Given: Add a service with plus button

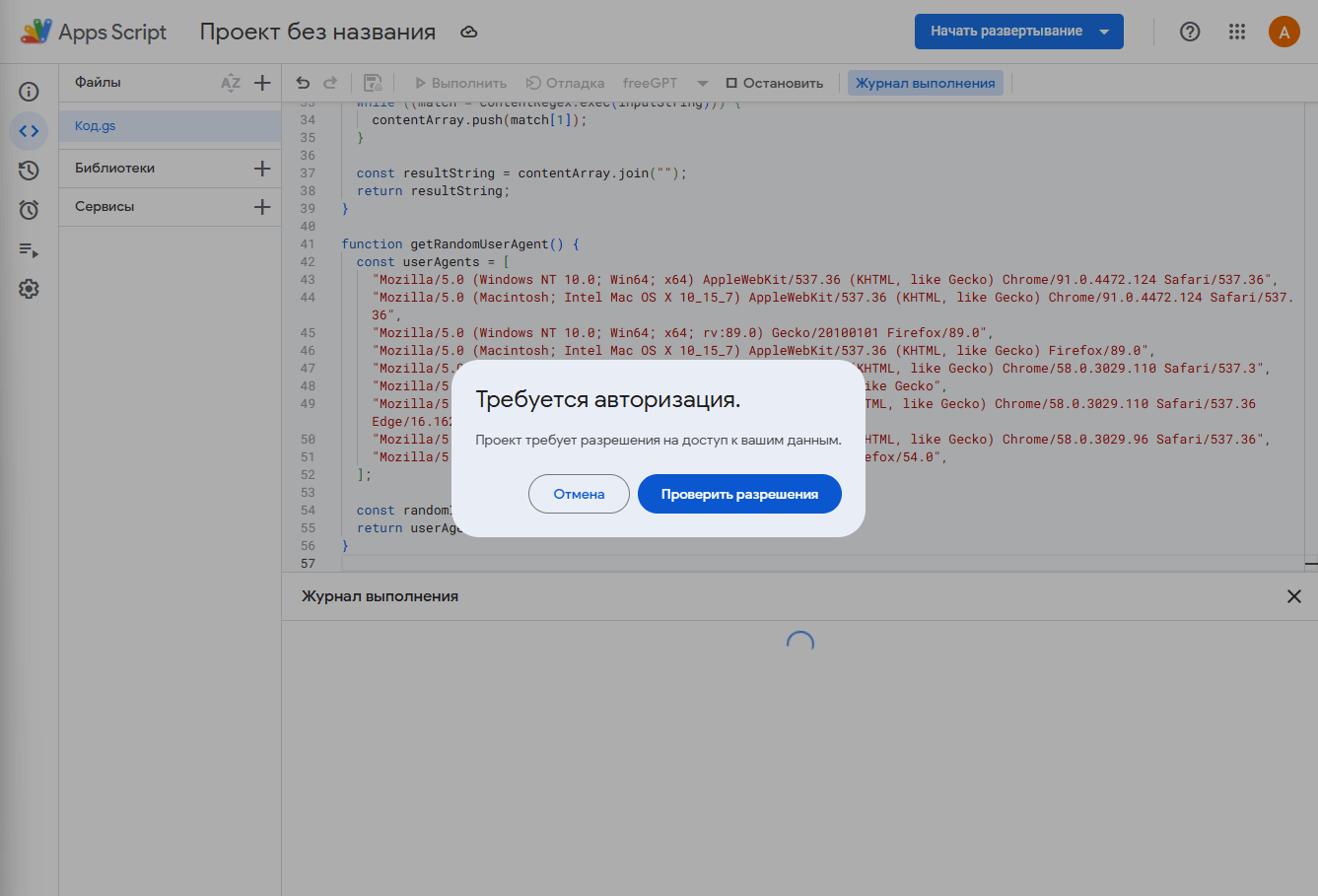Looking at the screenshot, I should pos(262,207).
